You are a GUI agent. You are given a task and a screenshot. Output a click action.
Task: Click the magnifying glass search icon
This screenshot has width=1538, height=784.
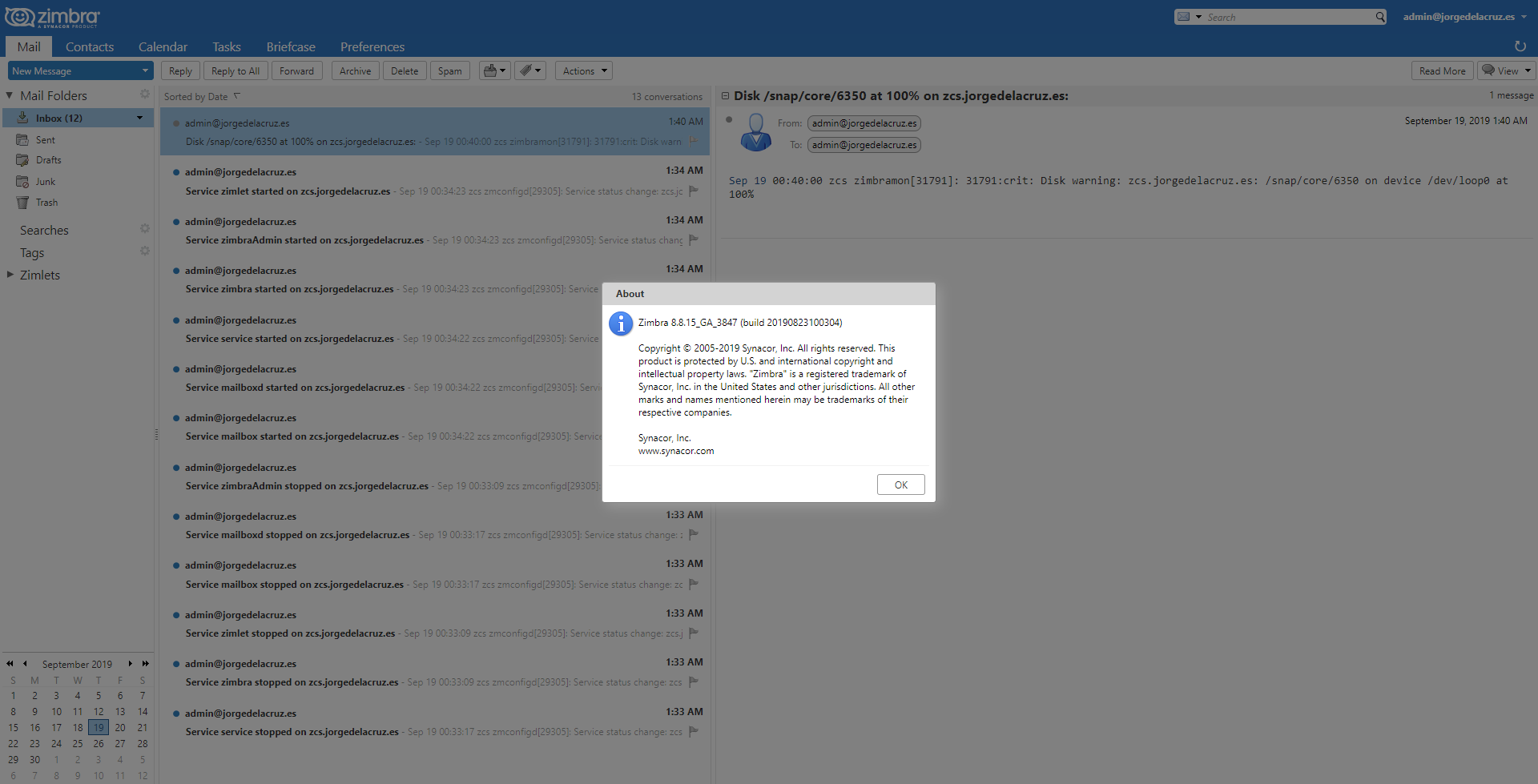[x=1380, y=17]
